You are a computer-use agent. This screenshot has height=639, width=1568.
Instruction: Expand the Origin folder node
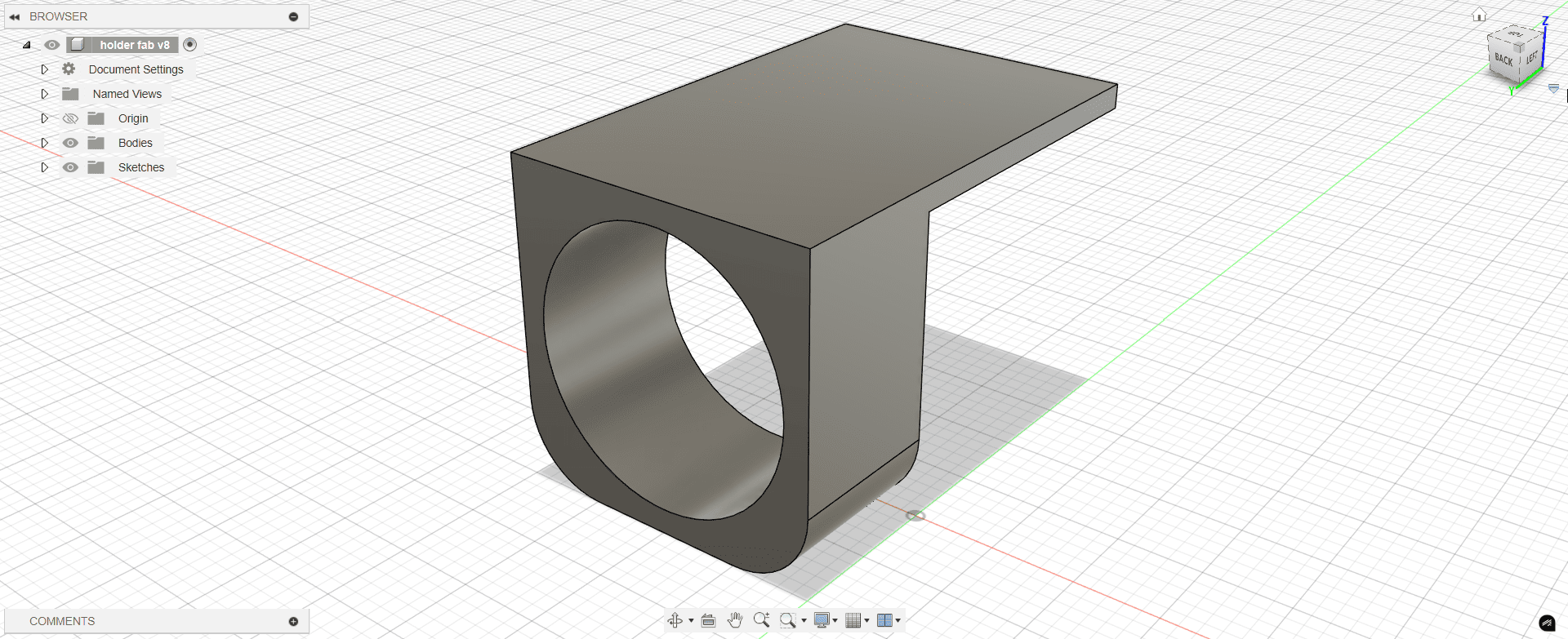click(x=45, y=118)
